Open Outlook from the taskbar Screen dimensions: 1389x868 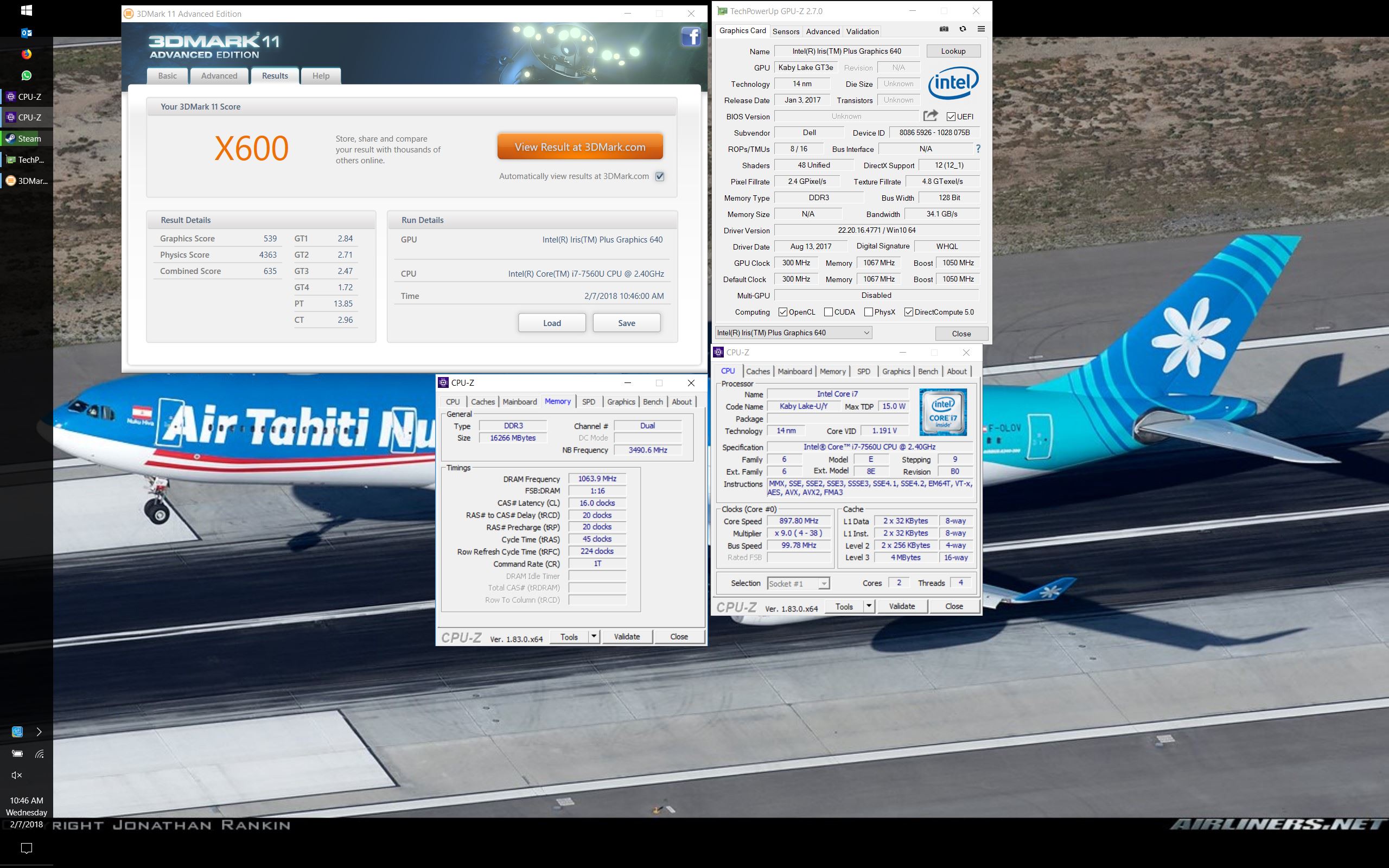point(27,33)
